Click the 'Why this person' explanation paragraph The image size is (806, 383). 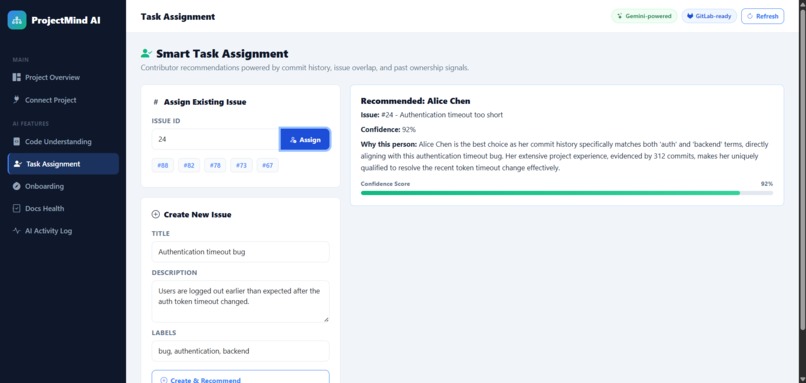565,156
